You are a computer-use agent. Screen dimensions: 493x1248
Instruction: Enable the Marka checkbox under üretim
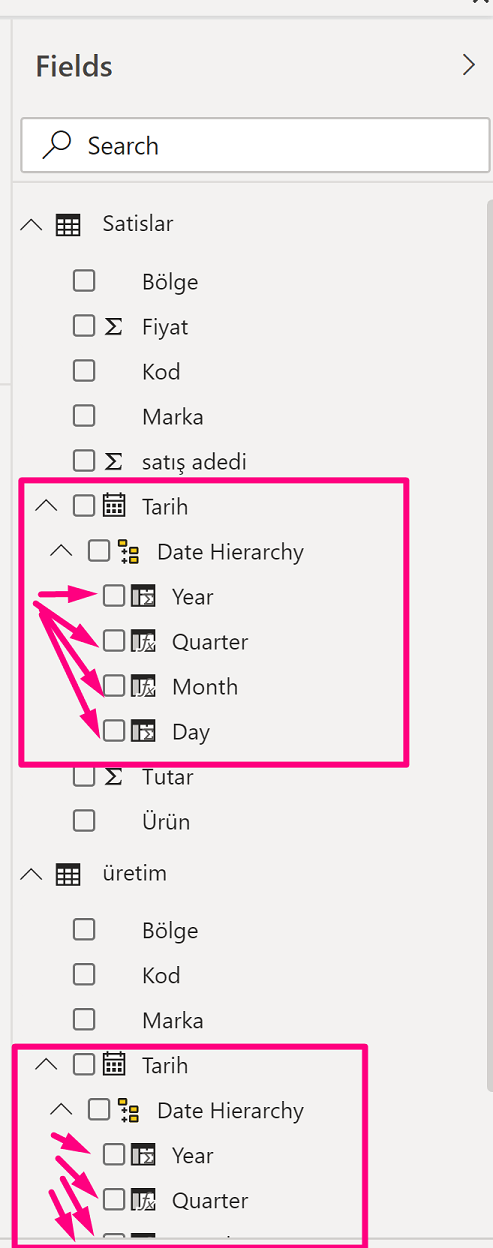pos(84,1020)
